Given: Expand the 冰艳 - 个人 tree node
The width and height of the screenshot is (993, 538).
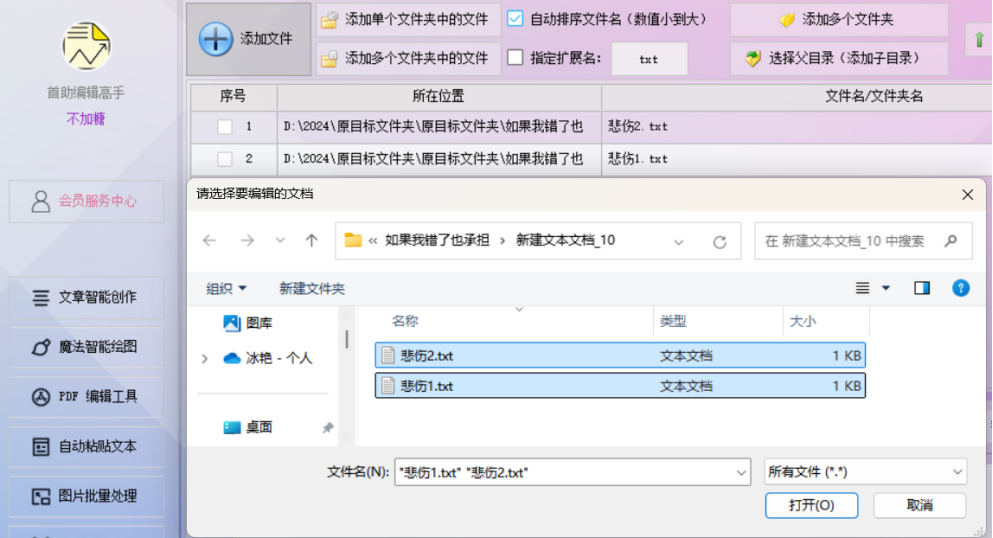Looking at the screenshot, I should pos(205,359).
